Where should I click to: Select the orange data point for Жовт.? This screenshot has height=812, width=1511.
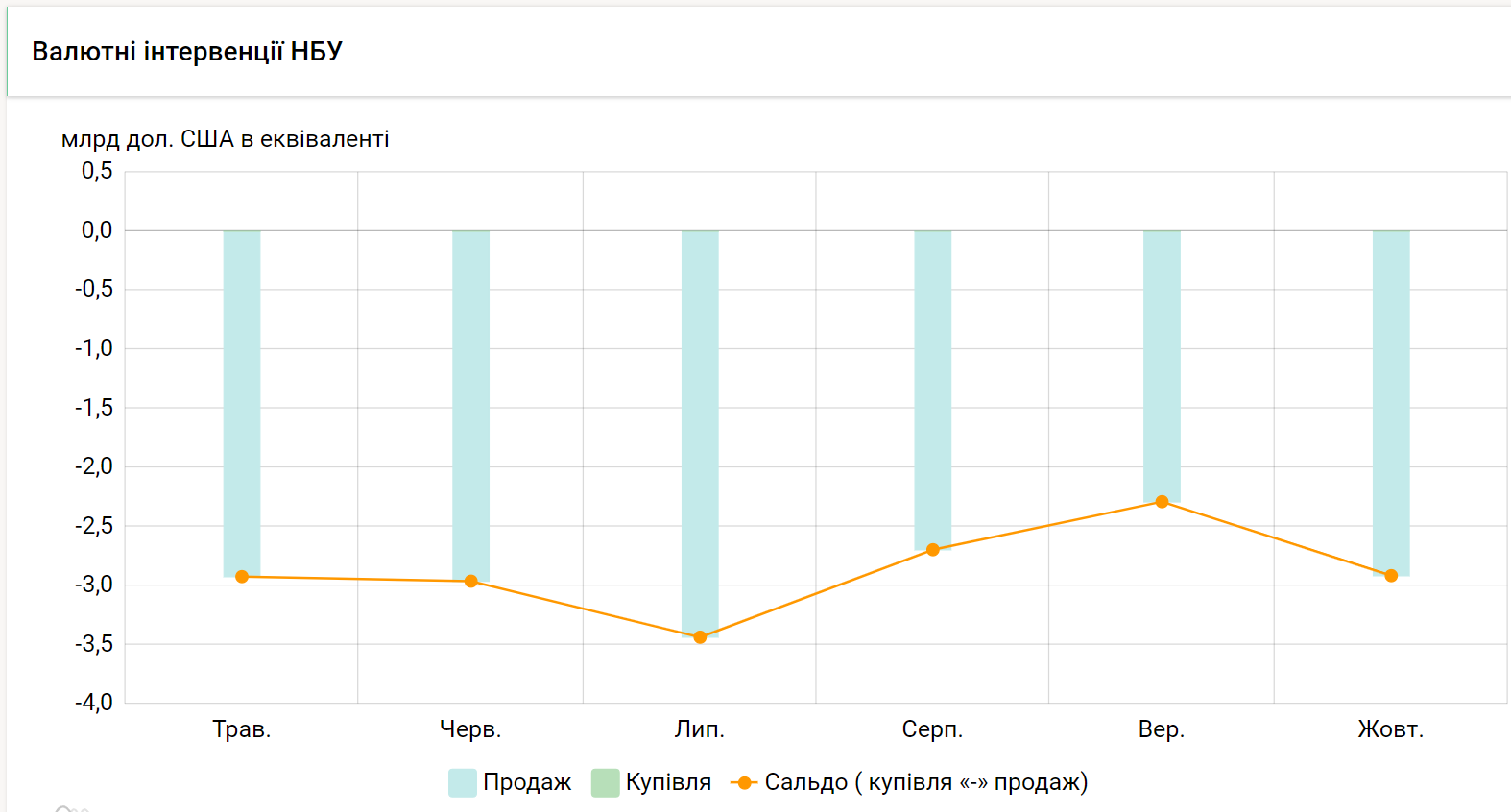1391,576
